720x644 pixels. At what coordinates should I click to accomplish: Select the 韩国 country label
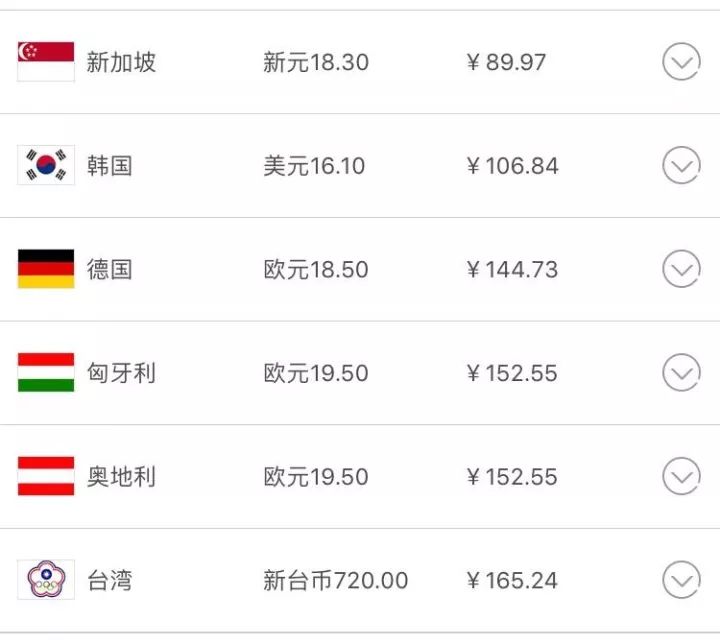[x=110, y=166]
